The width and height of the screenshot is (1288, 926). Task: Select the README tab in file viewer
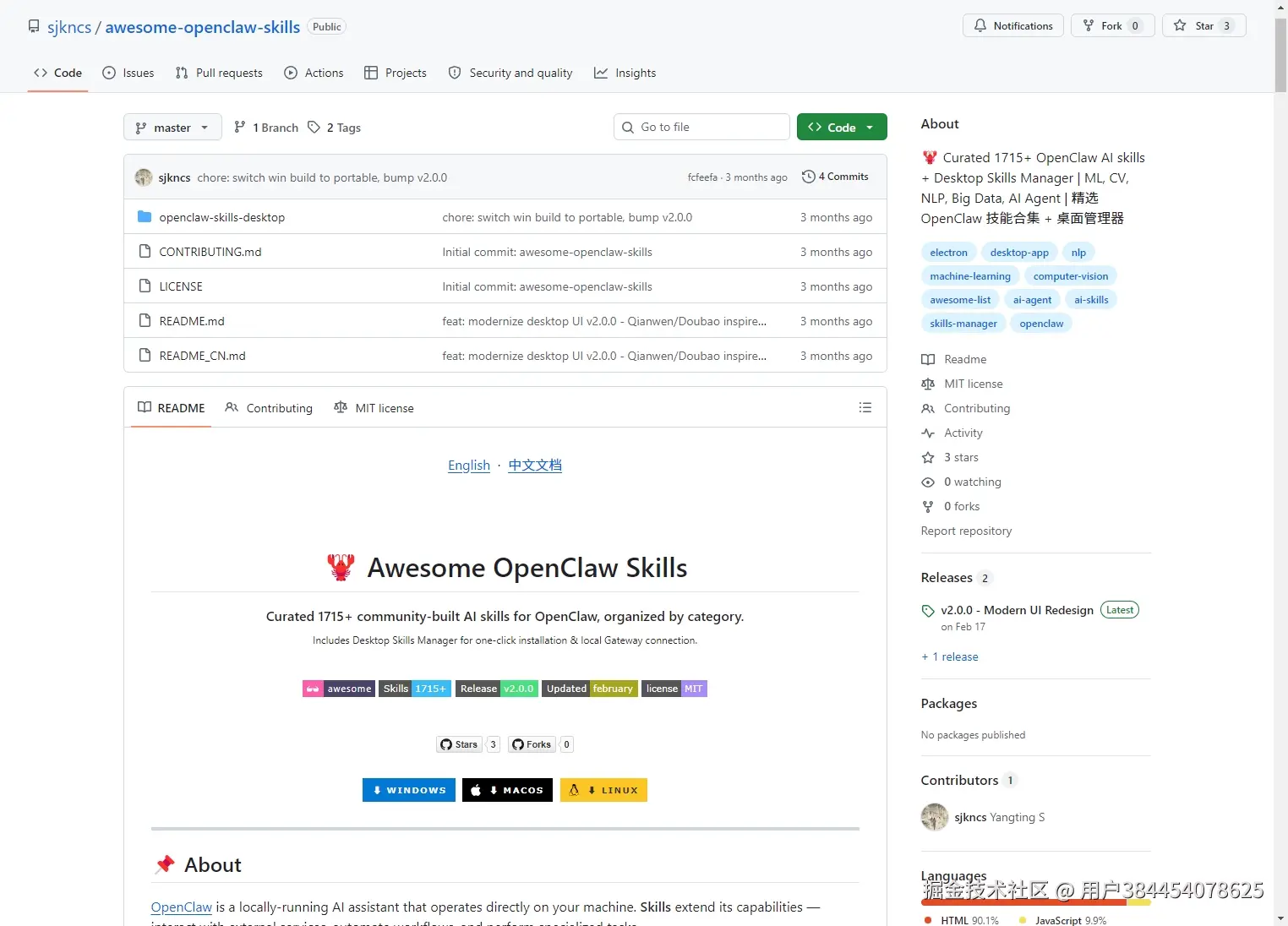point(172,408)
